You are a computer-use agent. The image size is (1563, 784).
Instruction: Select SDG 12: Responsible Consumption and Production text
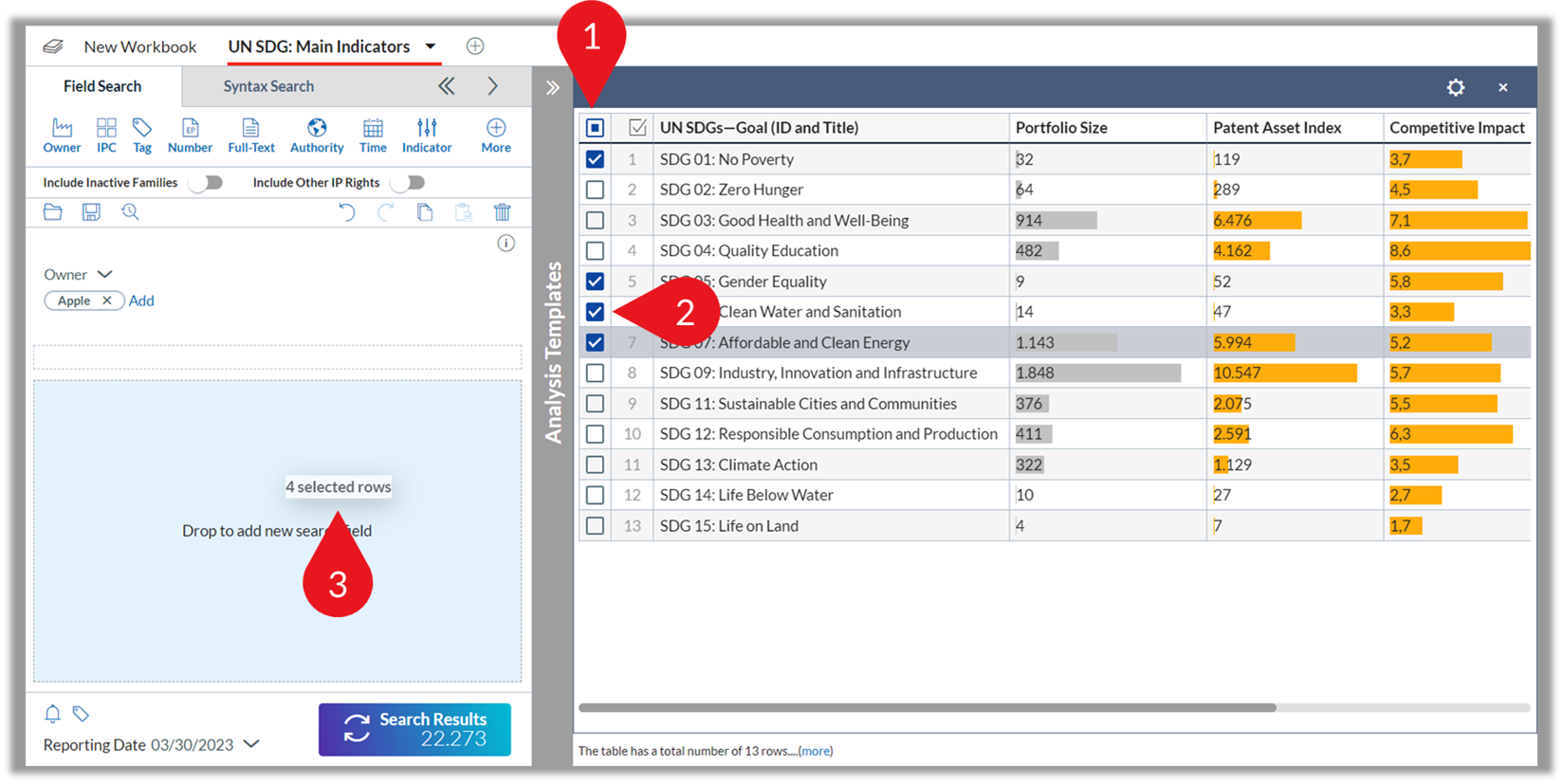click(x=829, y=434)
